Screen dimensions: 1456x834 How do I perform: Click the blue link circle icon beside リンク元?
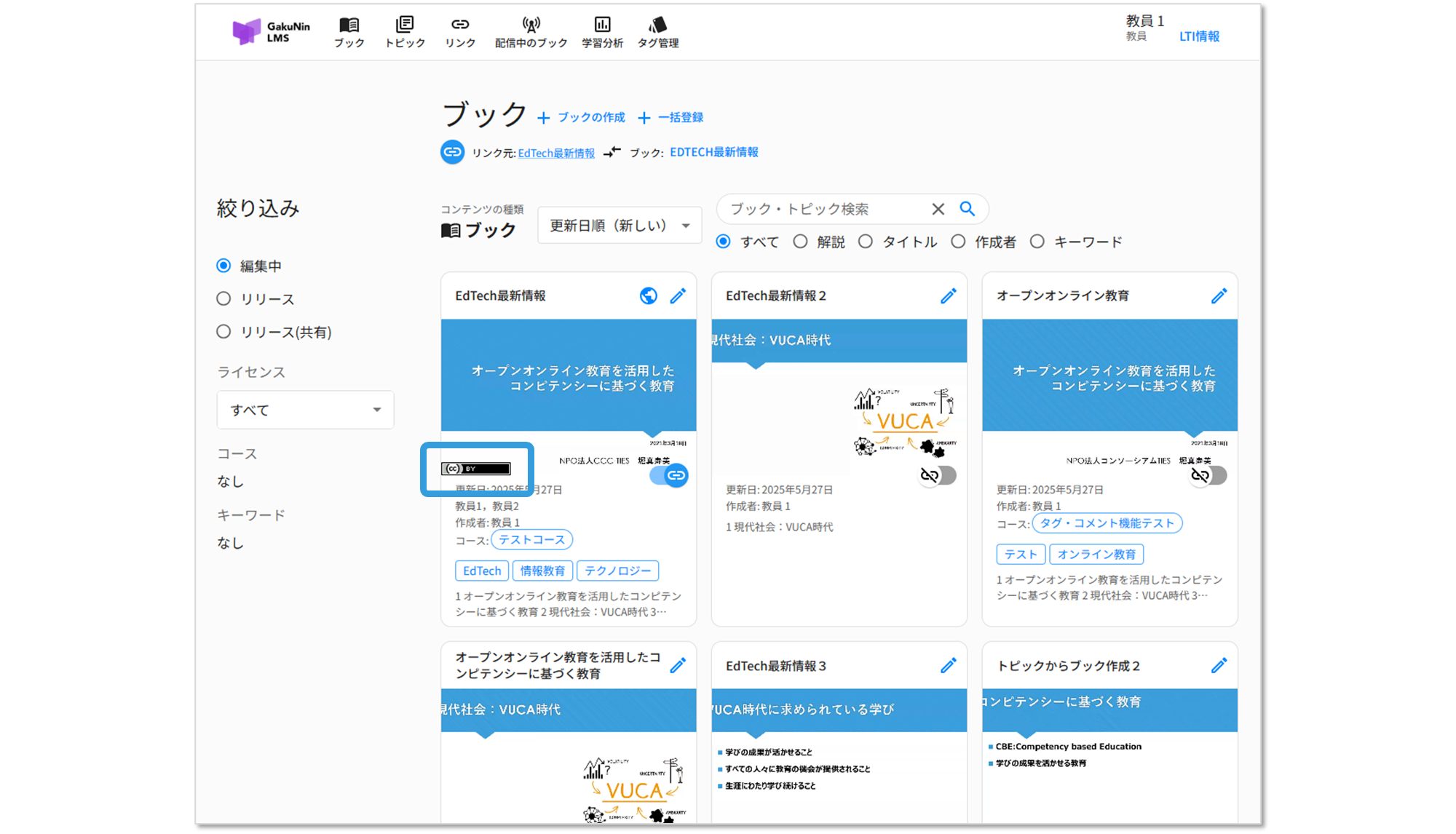[x=453, y=152]
